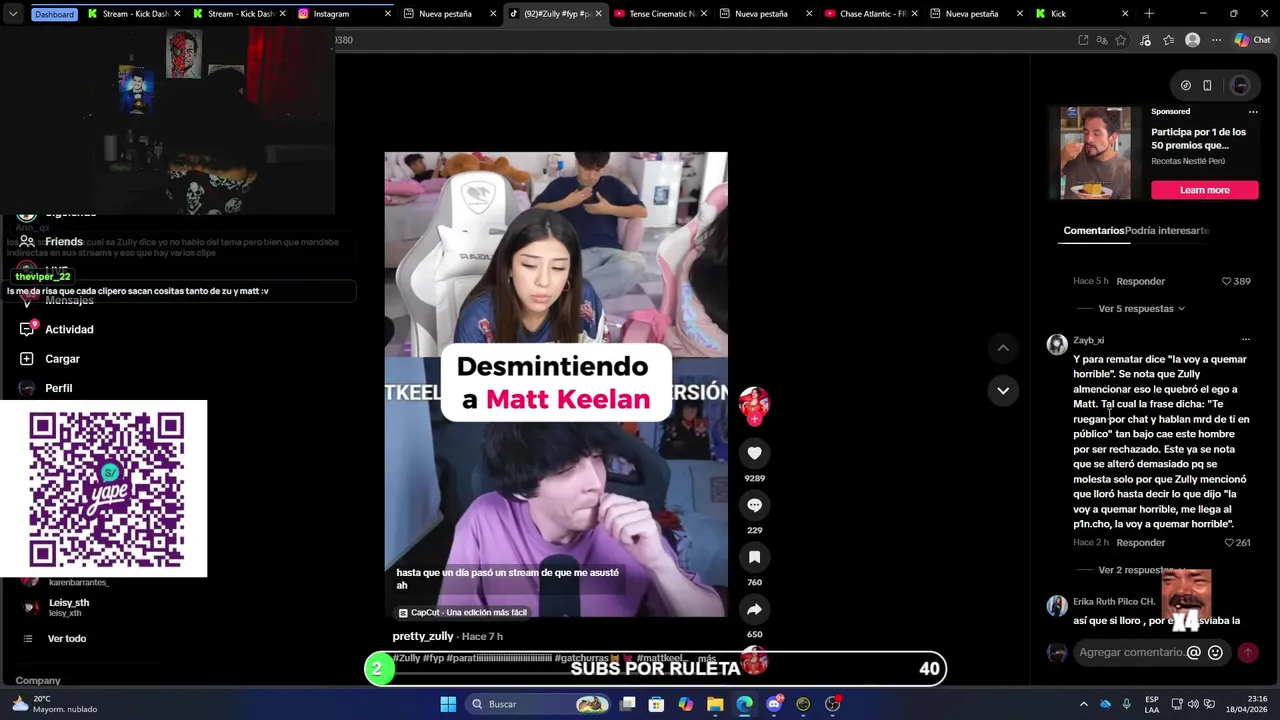Open a new browser tab with plus
Screen dimensions: 1280x720
pos(1149,14)
